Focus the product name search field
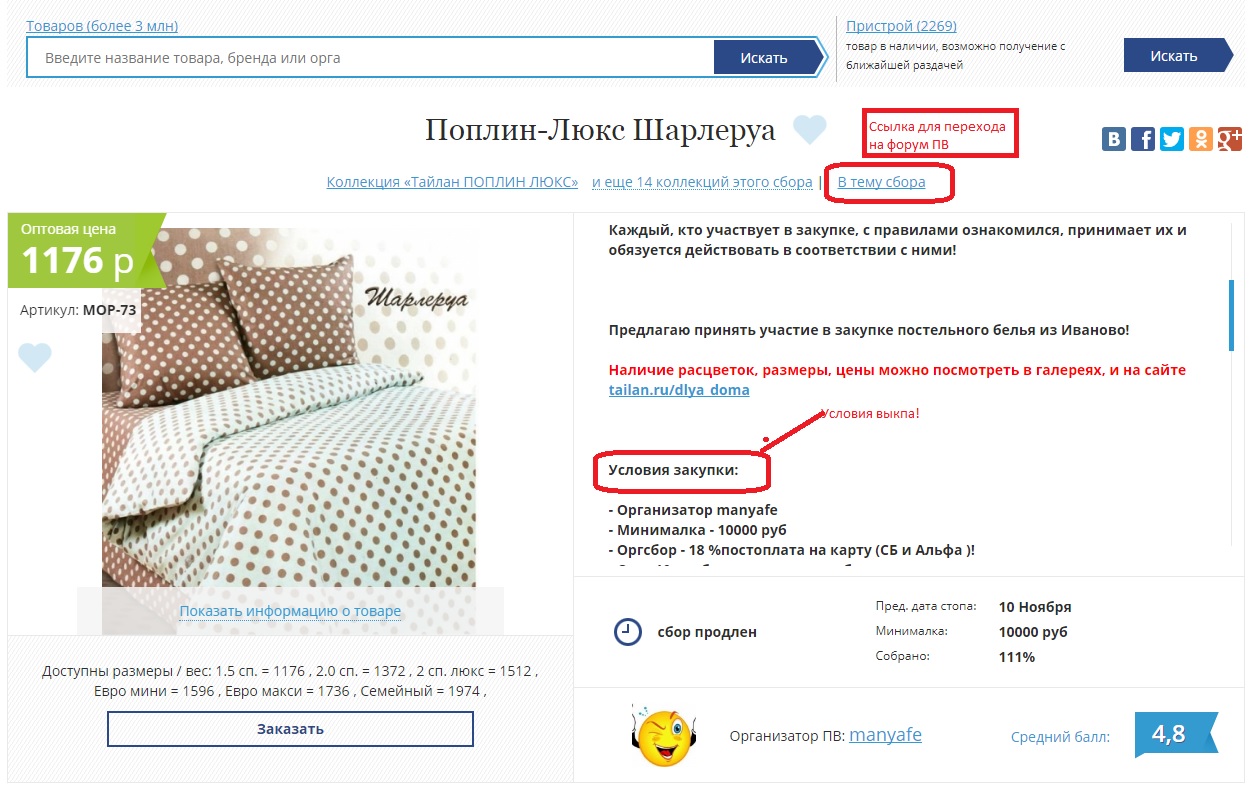This screenshot has height=787, width=1249. (370, 58)
